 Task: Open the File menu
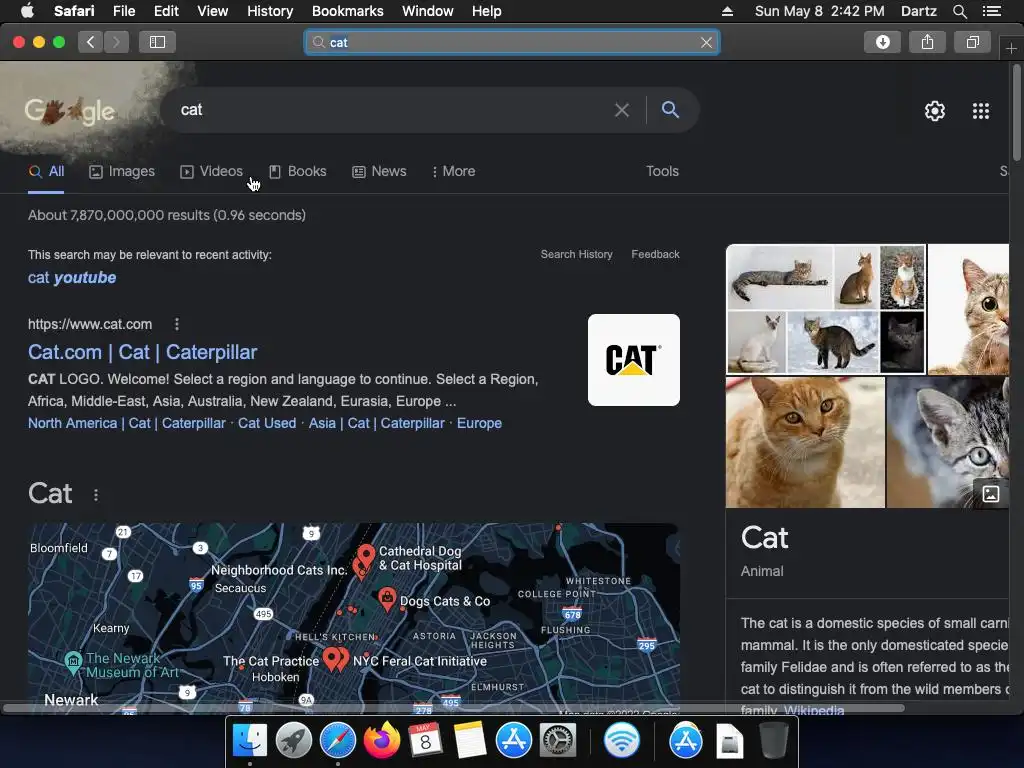123,11
